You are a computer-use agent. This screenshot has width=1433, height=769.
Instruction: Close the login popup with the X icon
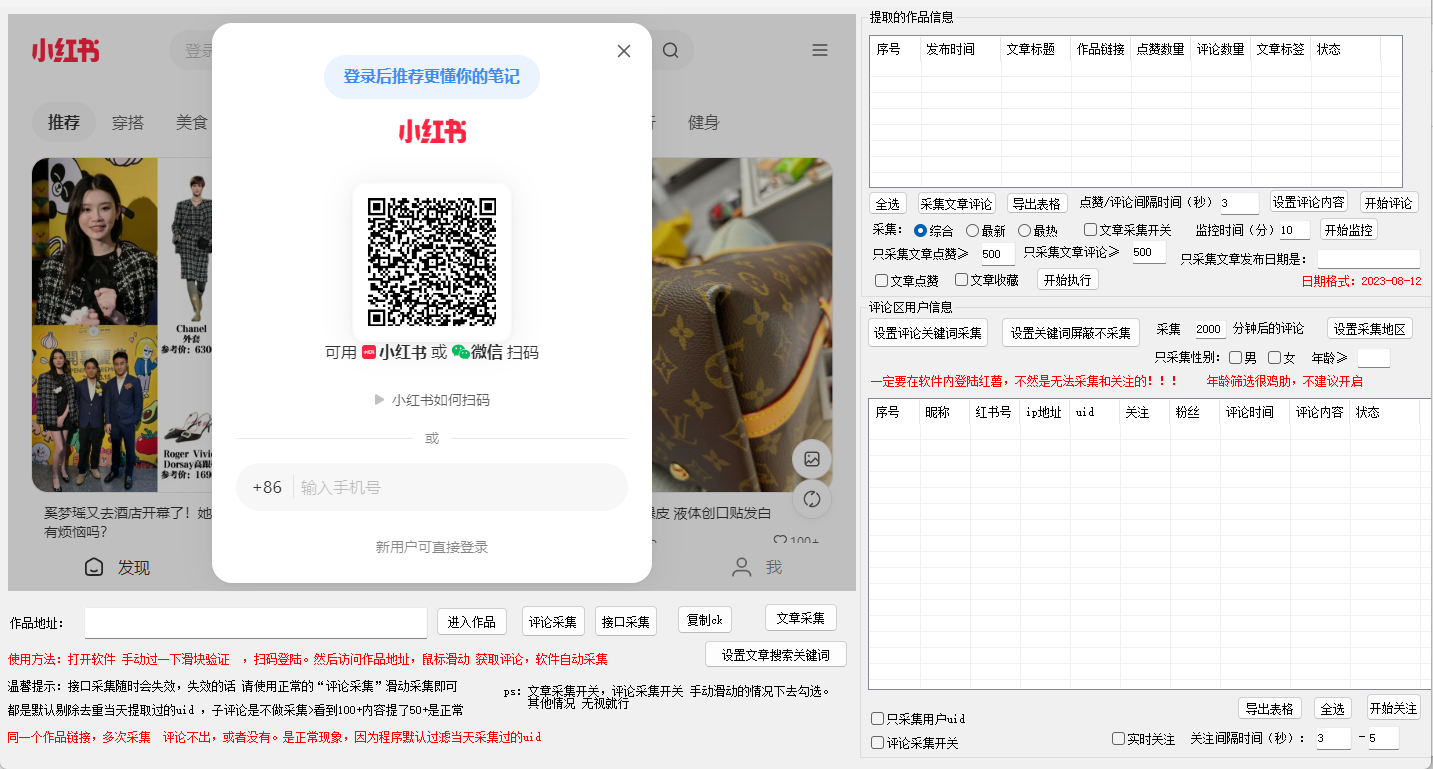pos(624,51)
